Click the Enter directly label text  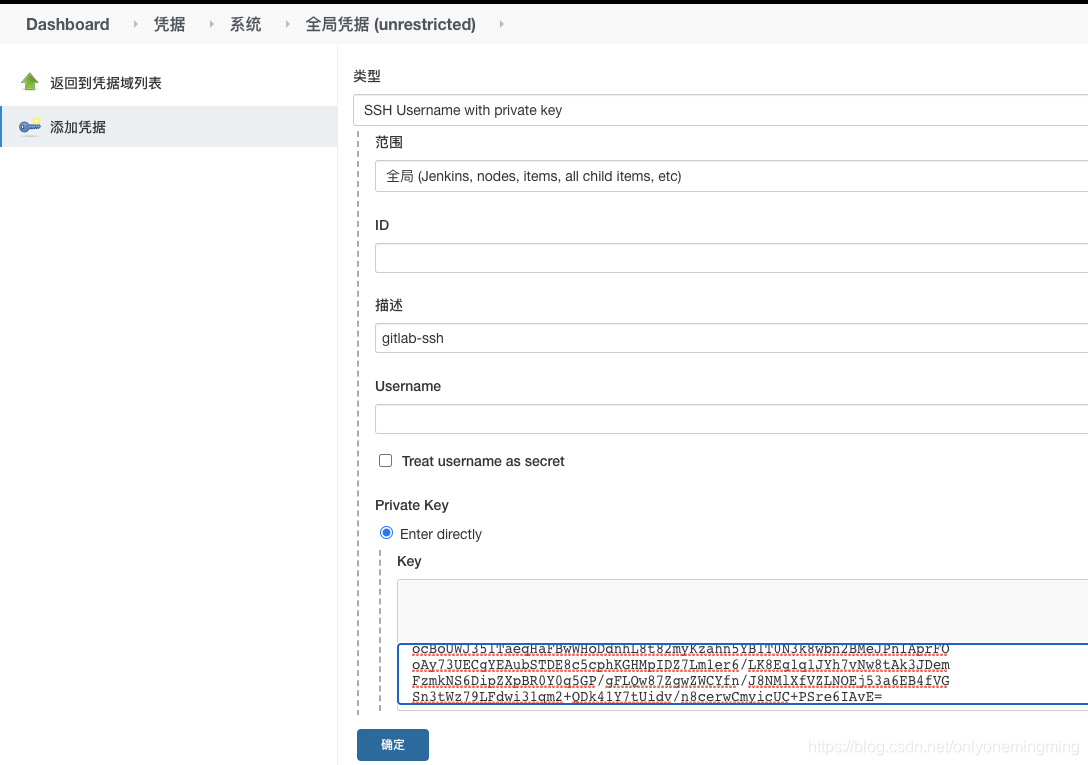point(441,534)
